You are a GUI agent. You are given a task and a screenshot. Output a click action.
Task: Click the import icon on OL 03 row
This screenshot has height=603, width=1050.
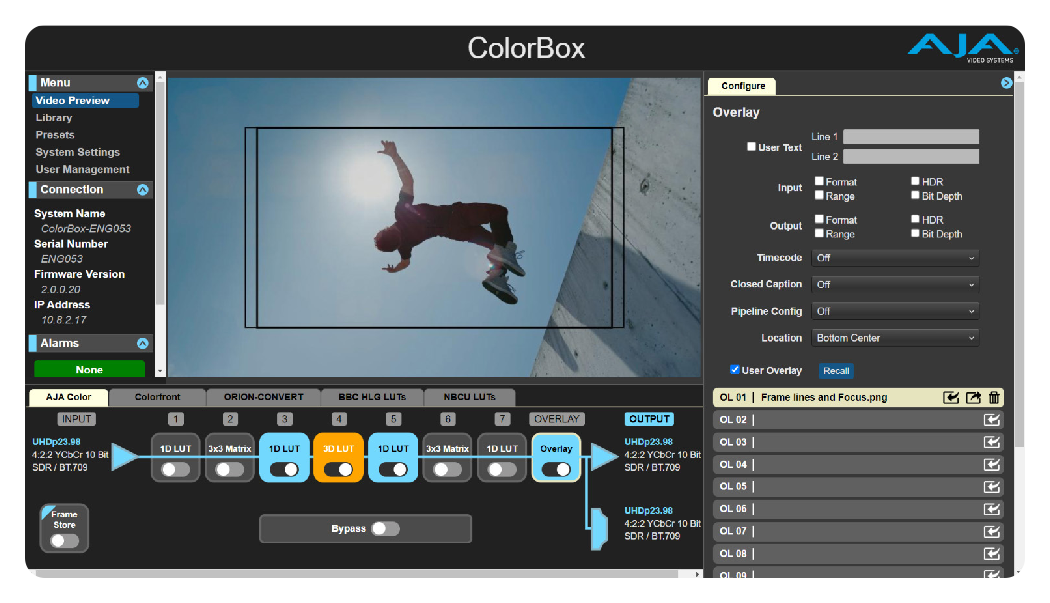992,442
